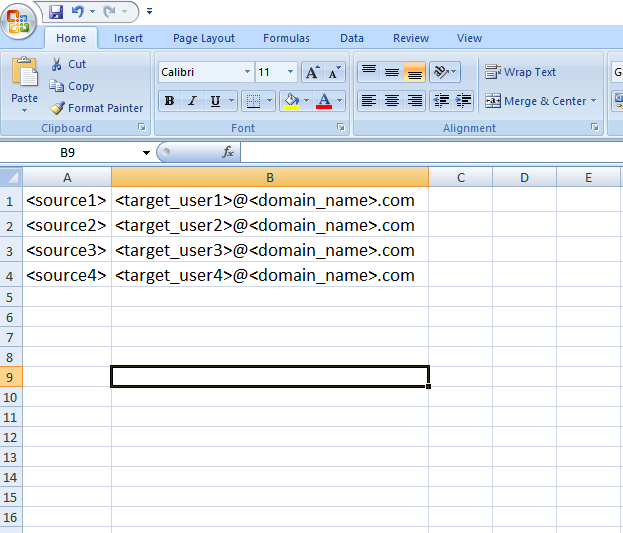Select cell with <target_user2>@<domain_name>.com
Viewport: 623px width, 533px height.
270,225
